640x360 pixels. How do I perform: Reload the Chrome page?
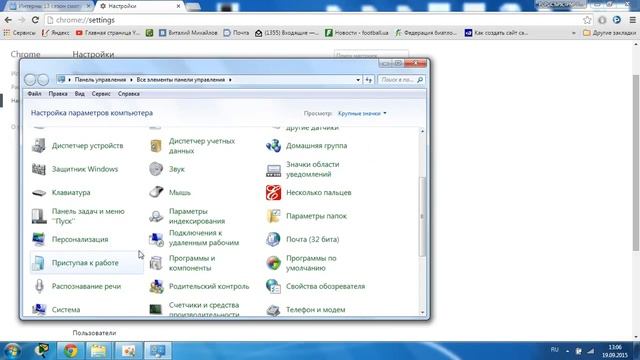[x=35, y=20]
